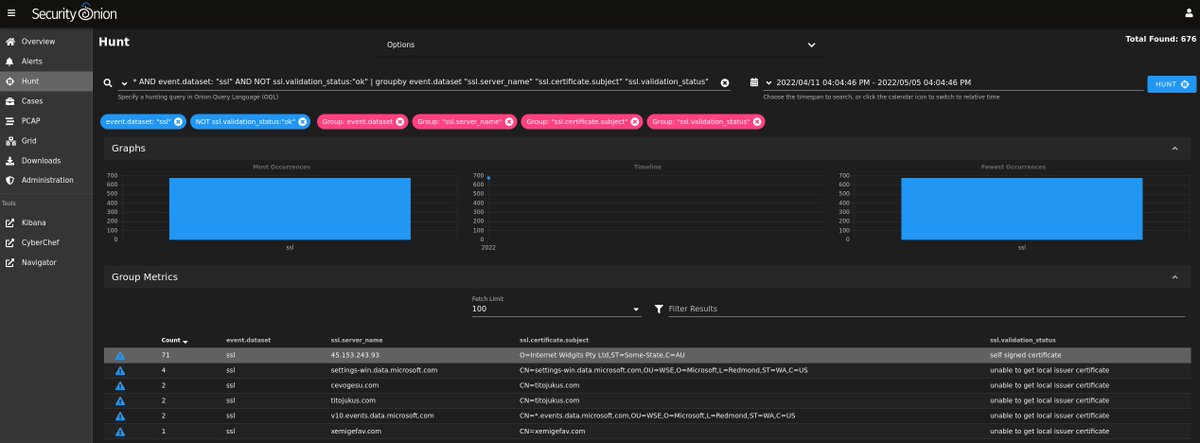Launch CyberChef external tool link

[41, 242]
